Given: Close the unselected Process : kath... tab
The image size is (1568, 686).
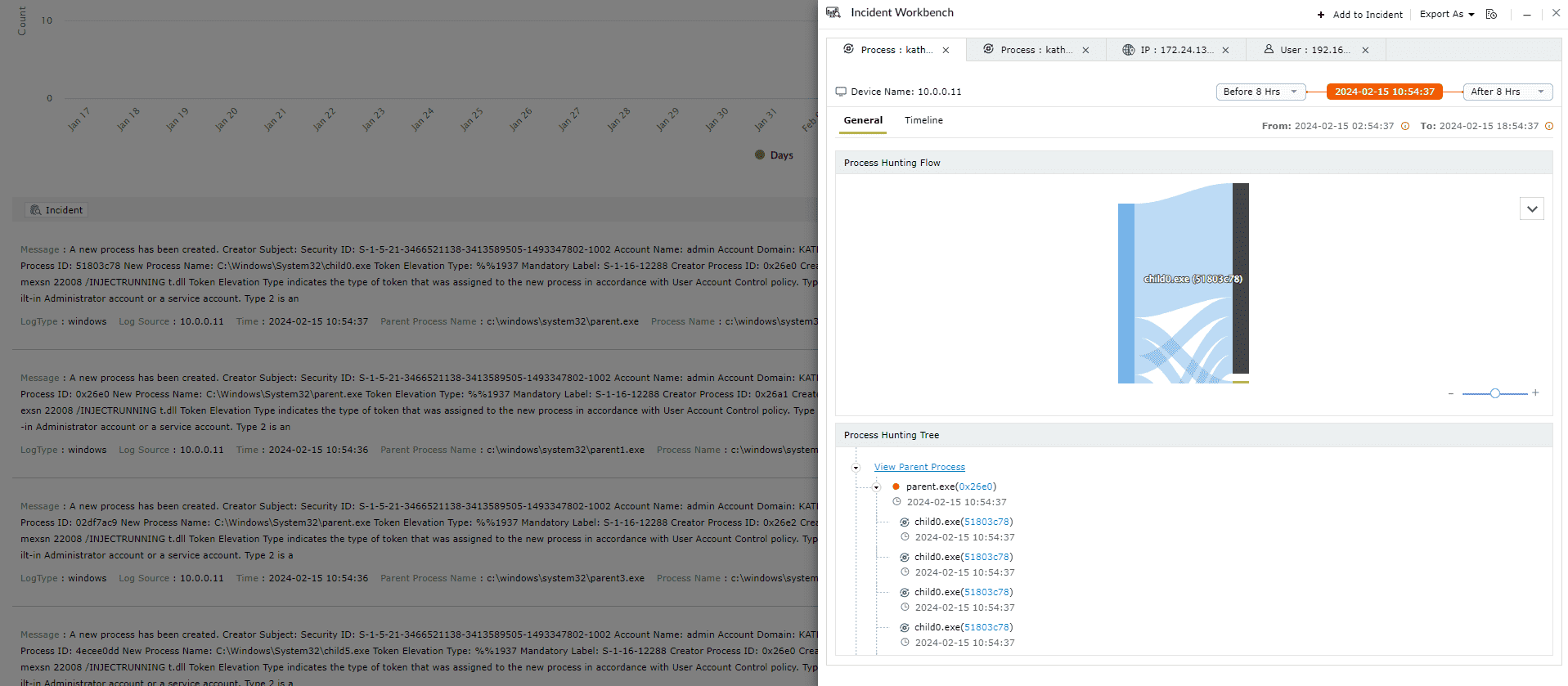Looking at the screenshot, I should point(1085,50).
